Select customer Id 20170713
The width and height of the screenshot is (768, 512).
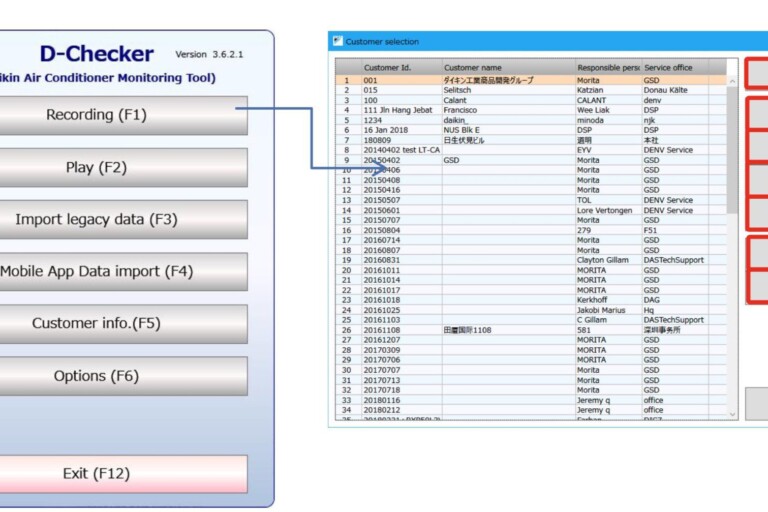click(x=531, y=380)
